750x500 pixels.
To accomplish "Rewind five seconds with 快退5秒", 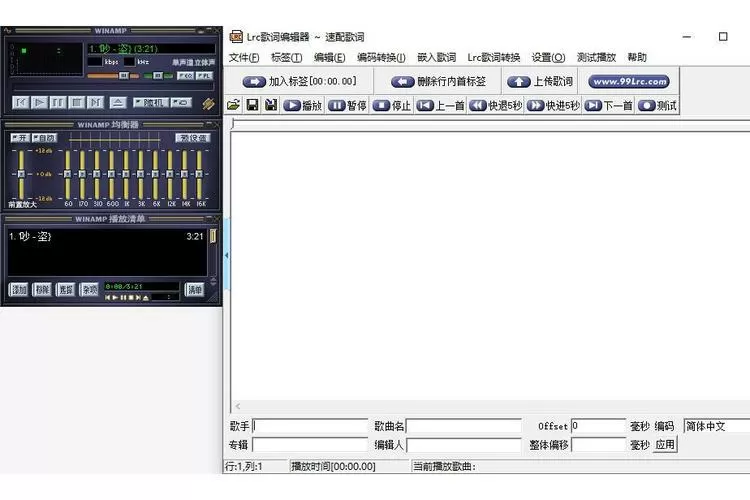I will pos(496,105).
